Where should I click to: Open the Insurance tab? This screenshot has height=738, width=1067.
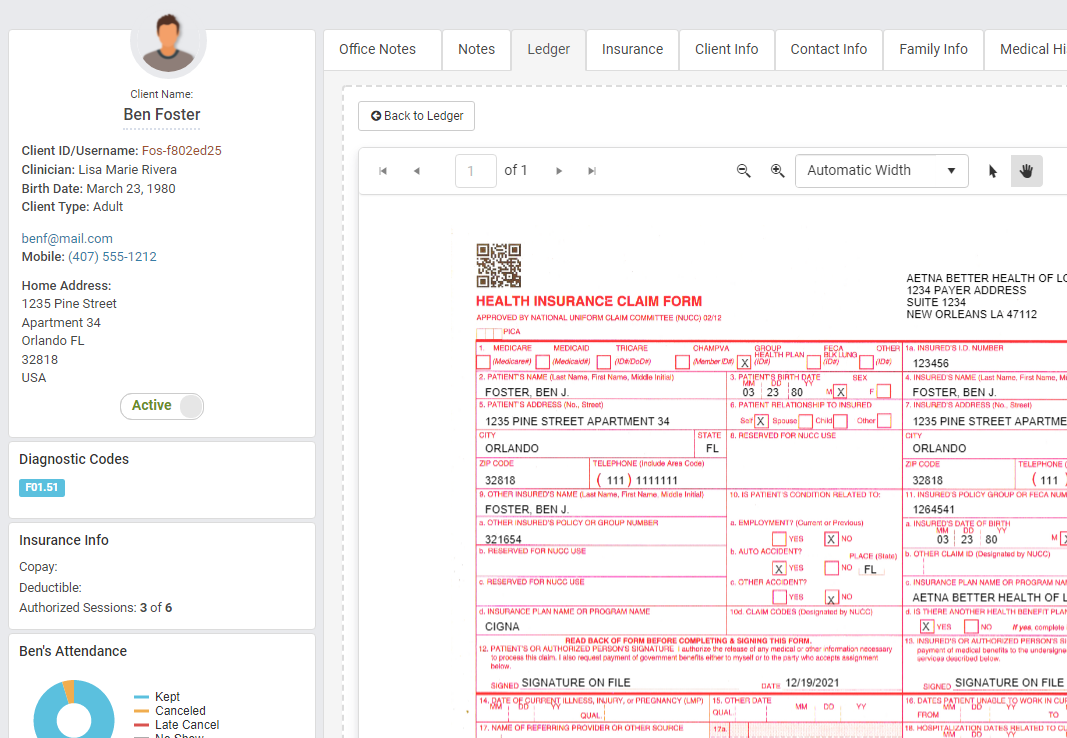[x=632, y=49]
